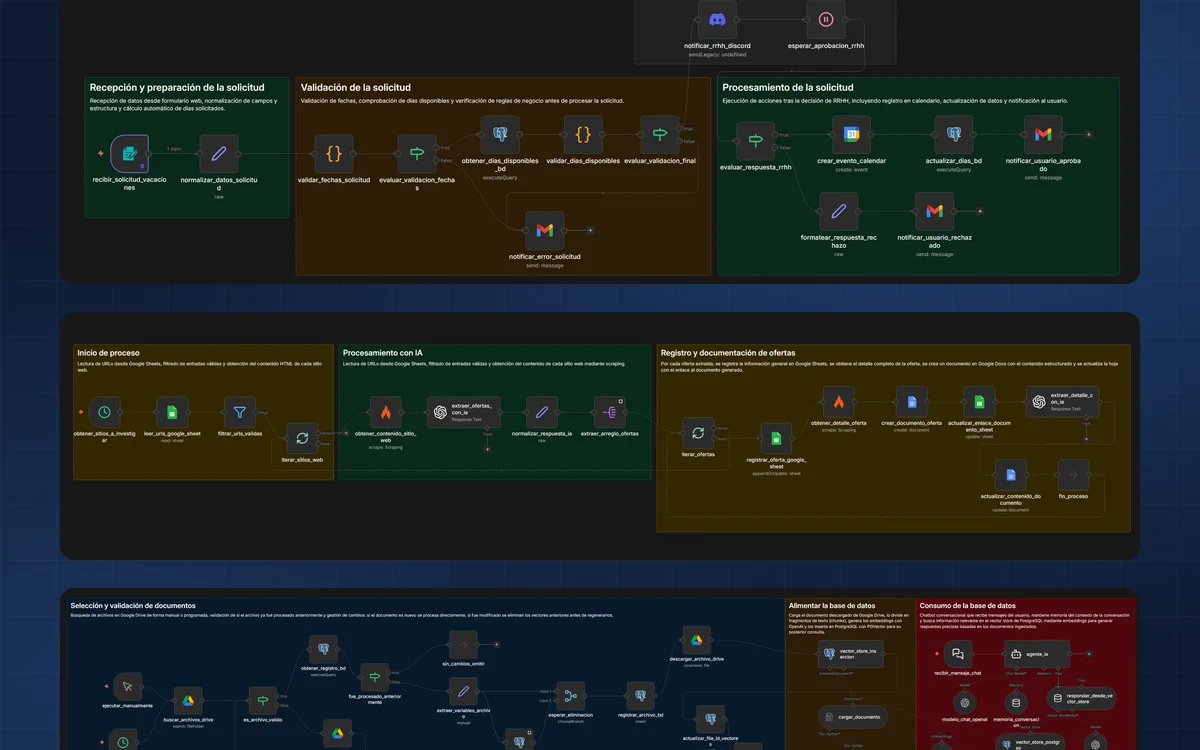Click the iterar_ofertas loop node

pyautogui.click(x=699, y=432)
